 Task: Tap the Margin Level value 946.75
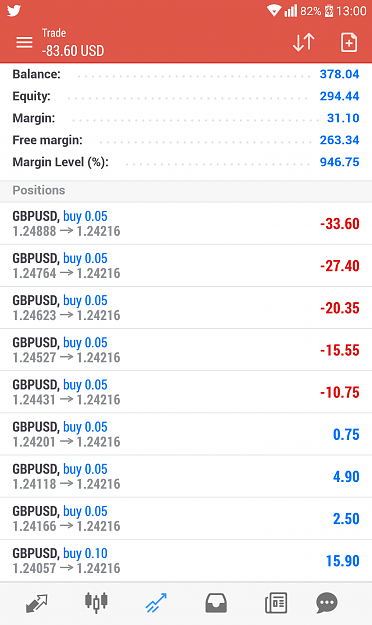coord(339,162)
